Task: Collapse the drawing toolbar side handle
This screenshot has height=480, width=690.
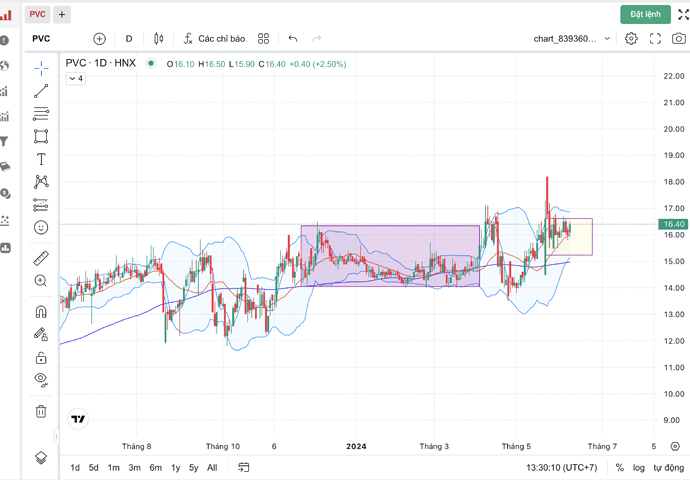Action: pos(56,437)
